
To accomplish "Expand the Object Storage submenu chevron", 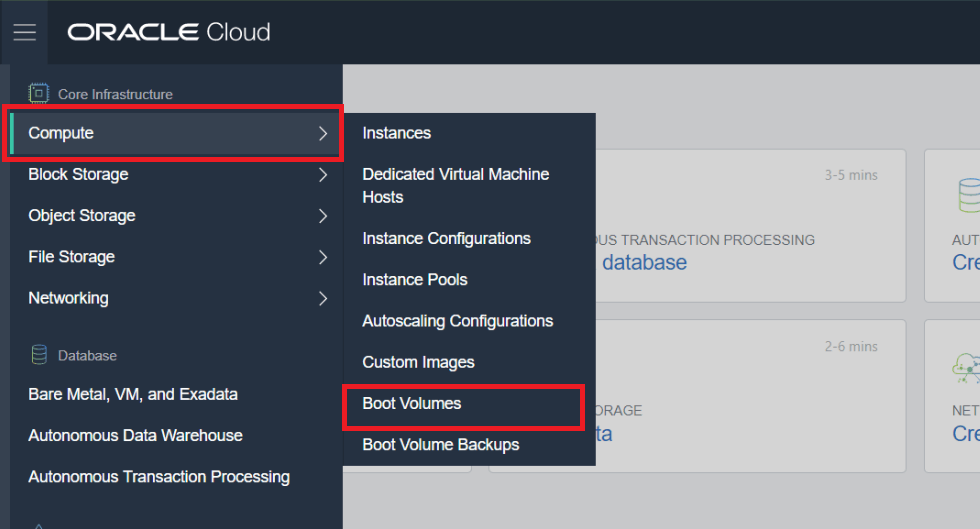I will (322, 216).
